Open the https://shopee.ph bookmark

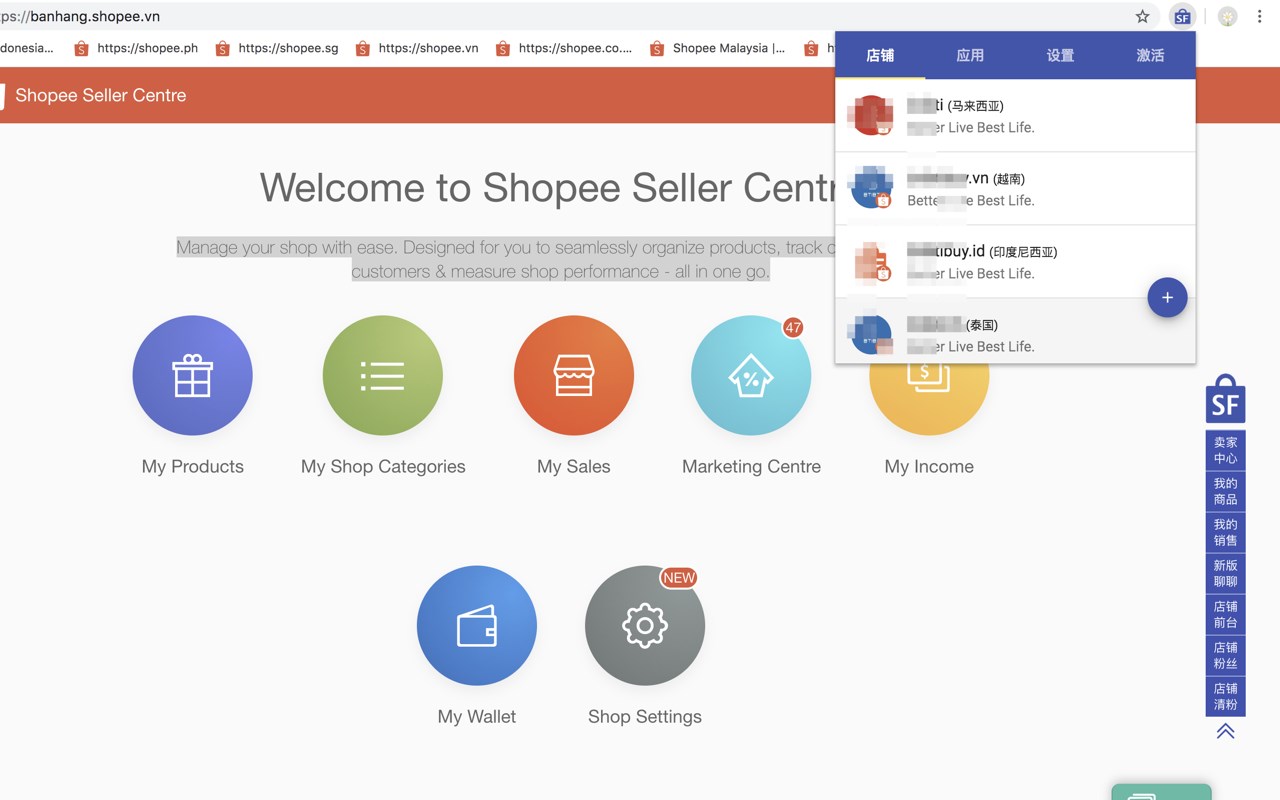(136, 48)
